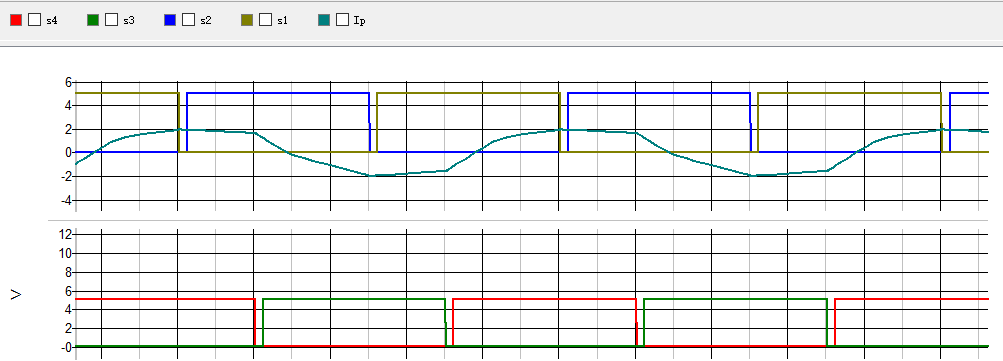Click the 8 tick on lower axis
The height and width of the screenshot is (361, 1003).
(67, 272)
